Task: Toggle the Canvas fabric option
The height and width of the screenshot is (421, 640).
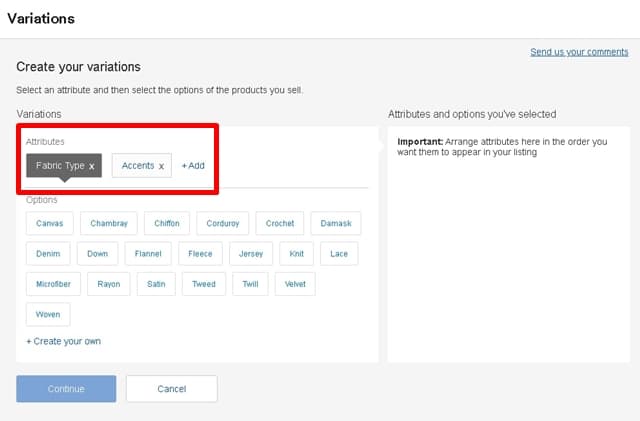Action: [x=49, y=224]
